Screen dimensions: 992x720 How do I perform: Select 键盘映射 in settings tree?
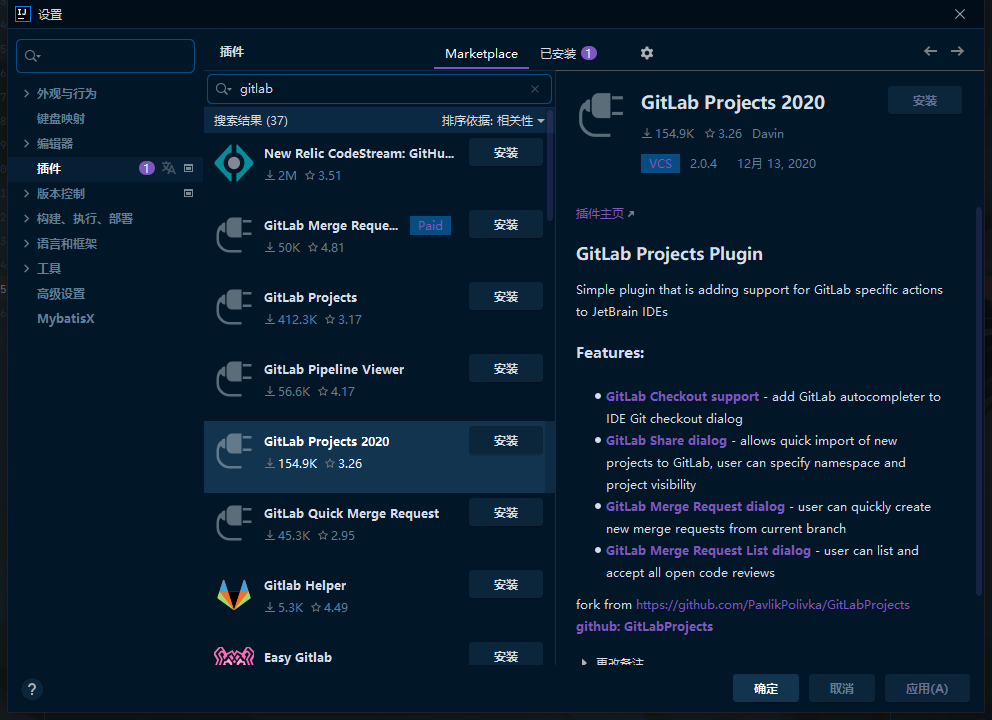tap(61, 118)
